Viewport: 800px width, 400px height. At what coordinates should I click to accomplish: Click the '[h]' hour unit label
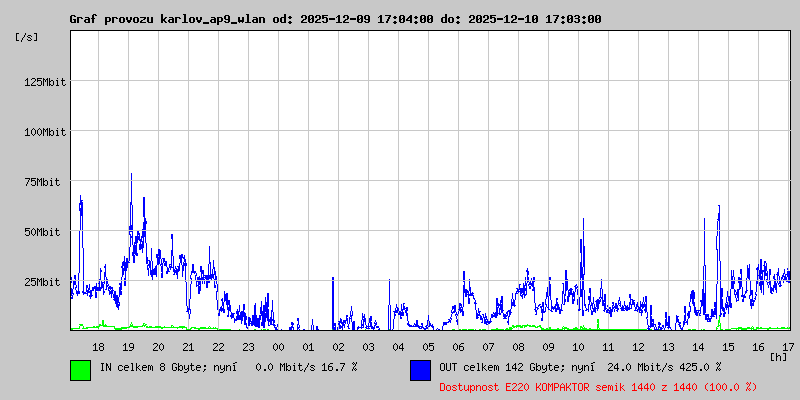(x=778, y=356)
